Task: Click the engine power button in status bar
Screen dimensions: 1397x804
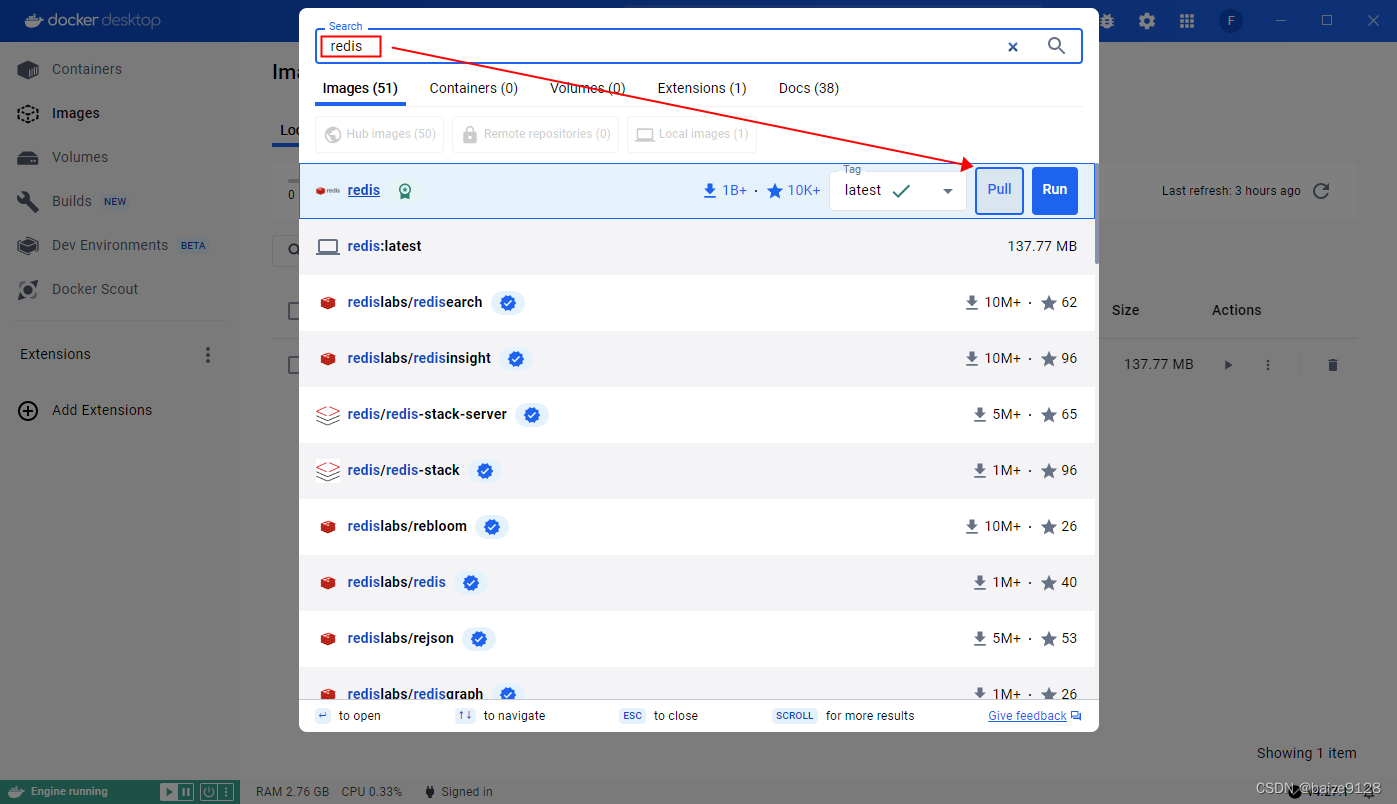Action: click(208, 792)
